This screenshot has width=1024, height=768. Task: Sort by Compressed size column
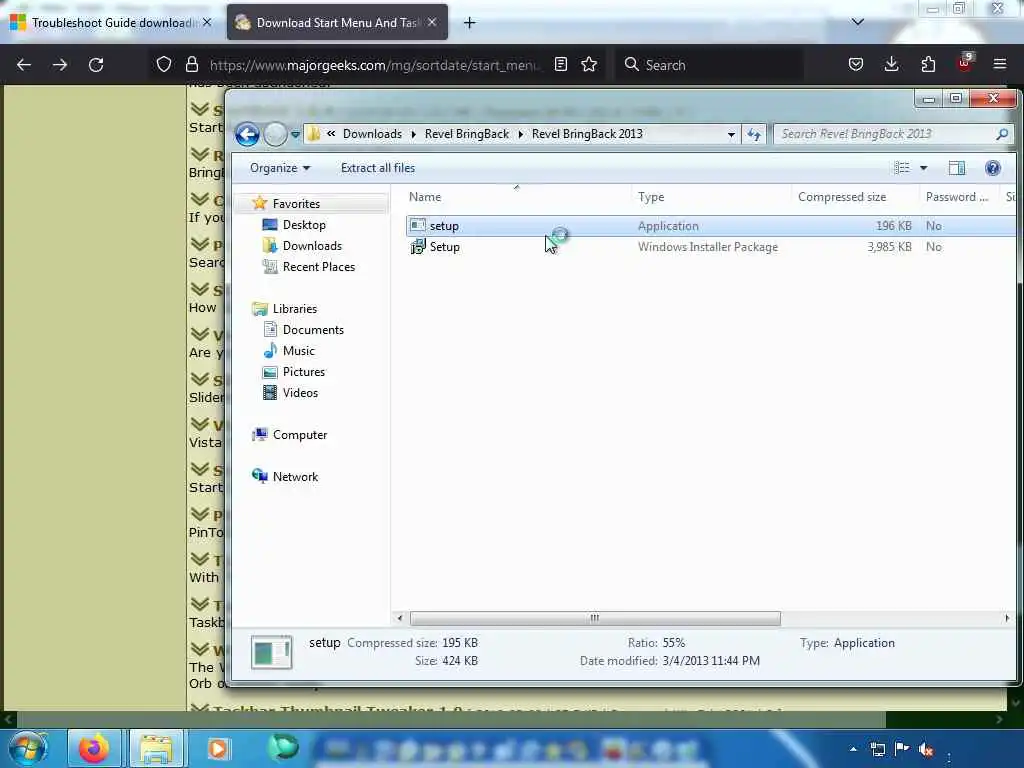click(x=854, y=197)
